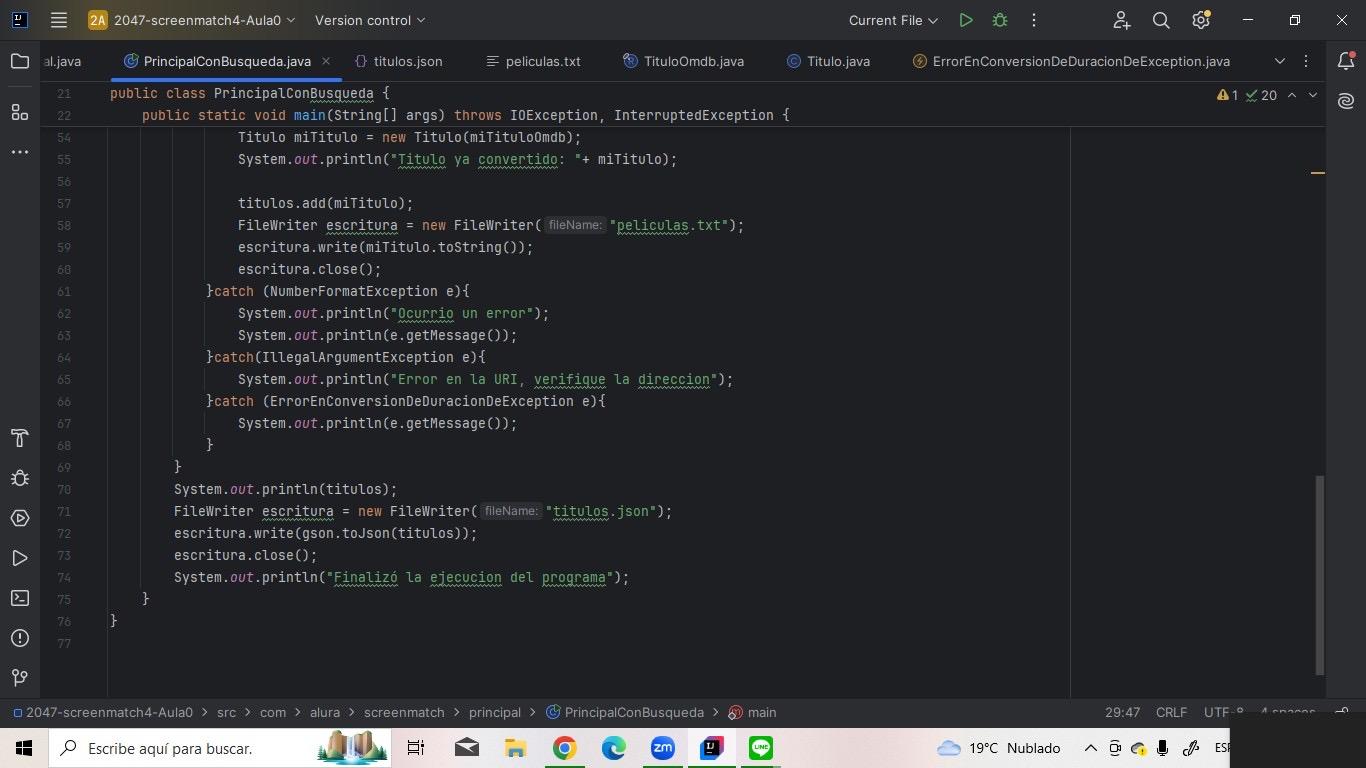Click the PrincipalConBusqueda class breadcrumb

(625, 712)
